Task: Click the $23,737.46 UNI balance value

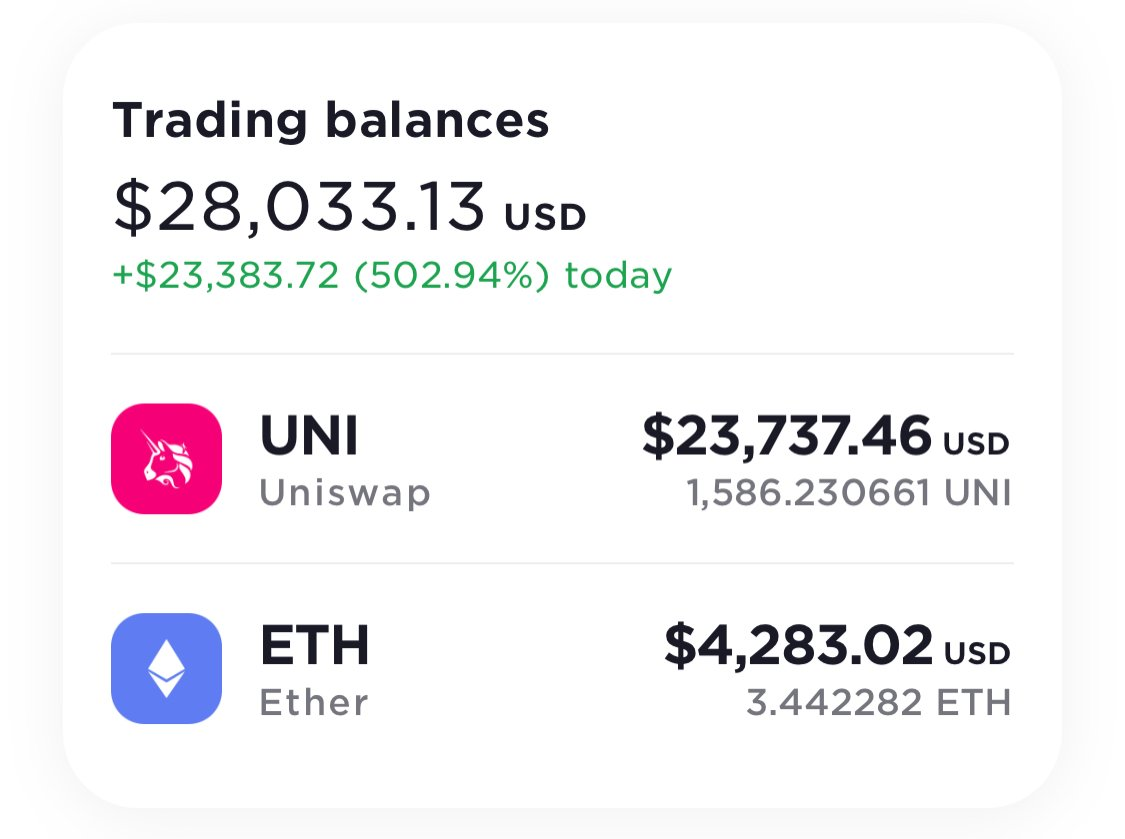Action: pyautogui.click(x=787, y=436)
